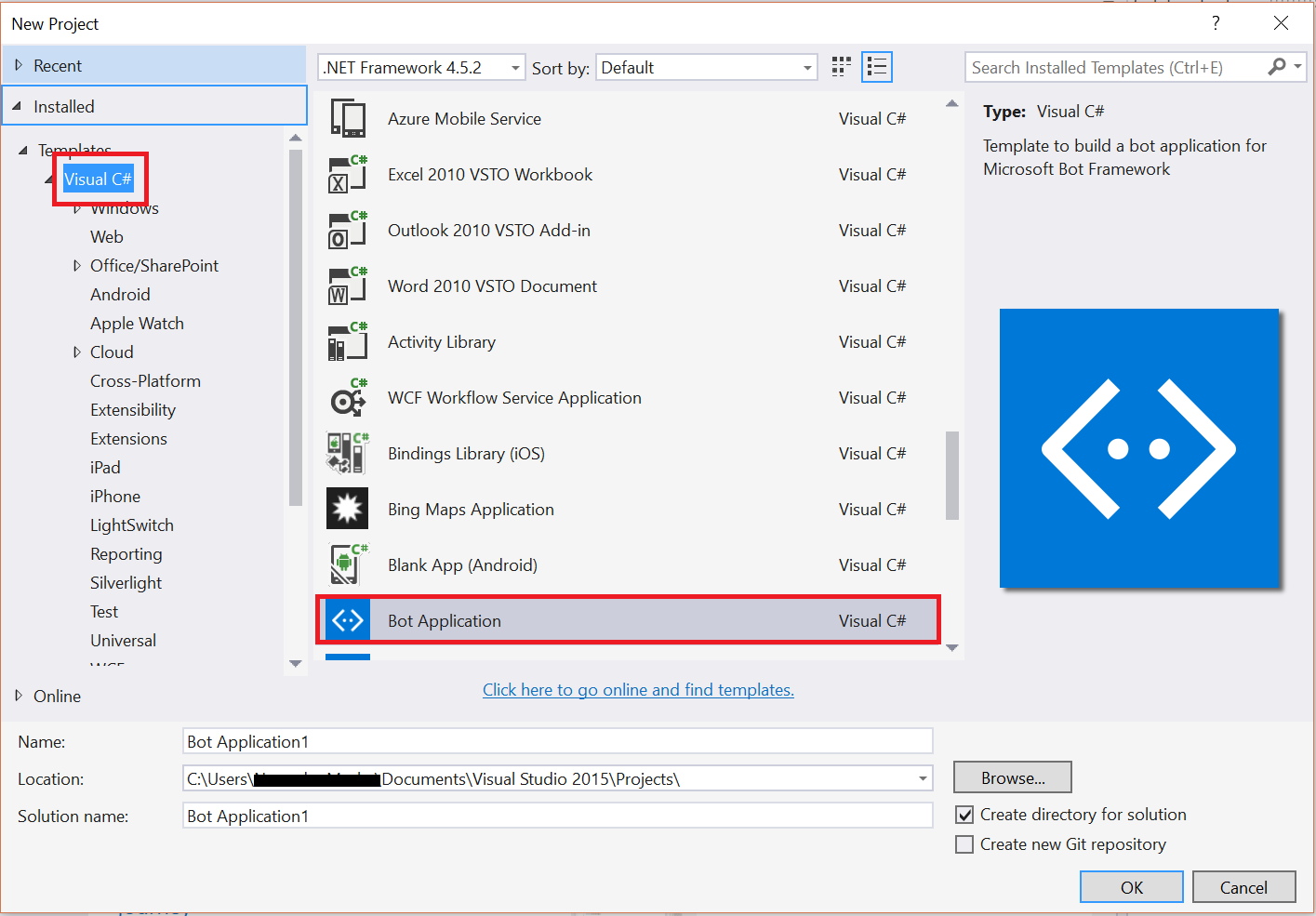1316x916 pixels.
Task: Click the Word 2010 VSTO Document icon
Action: 348,286
